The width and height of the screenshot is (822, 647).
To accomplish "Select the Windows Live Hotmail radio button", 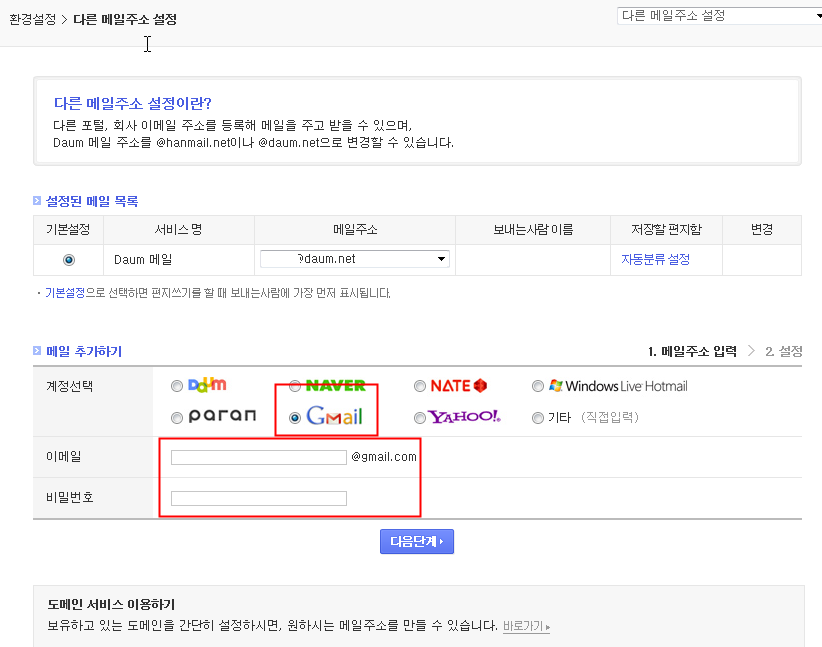I will tap(537, 386).
